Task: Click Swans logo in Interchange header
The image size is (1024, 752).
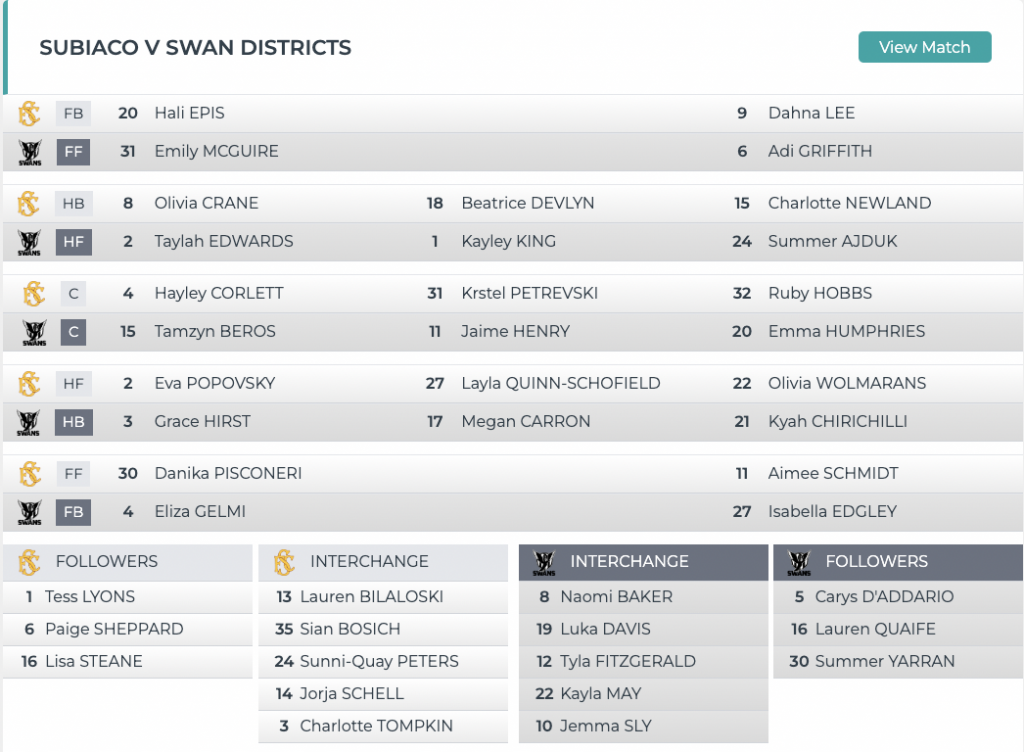Action: click(x=544, y=562)
